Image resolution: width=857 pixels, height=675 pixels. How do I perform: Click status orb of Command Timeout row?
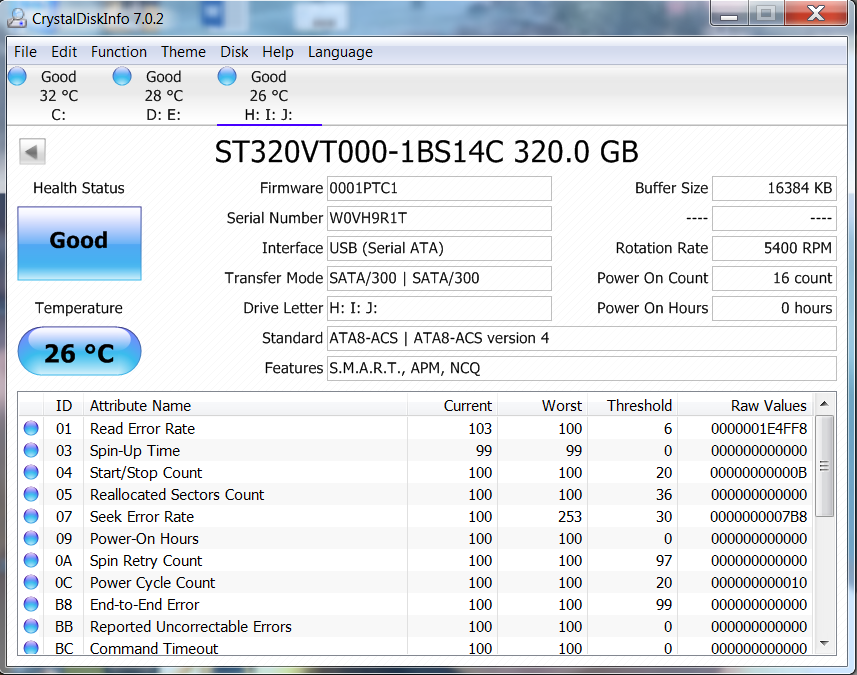[31, 647]
